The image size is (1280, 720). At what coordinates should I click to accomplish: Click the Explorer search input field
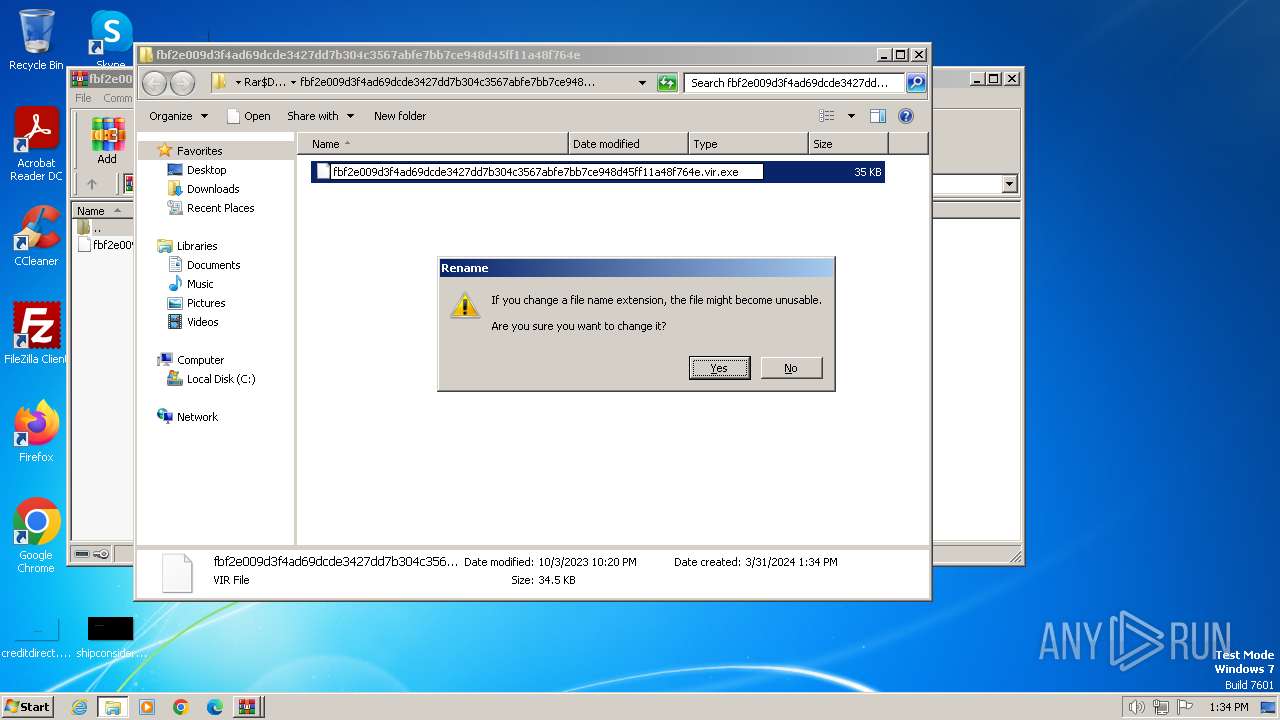[794, 83]
